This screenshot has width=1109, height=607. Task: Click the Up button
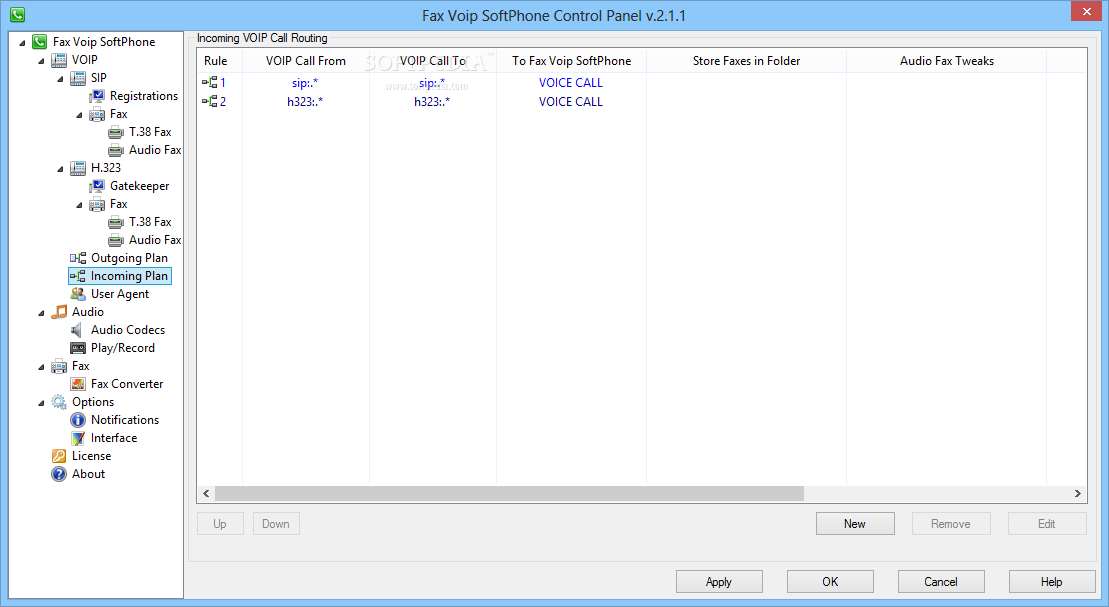pyautogui.click(x=220, y=524)
